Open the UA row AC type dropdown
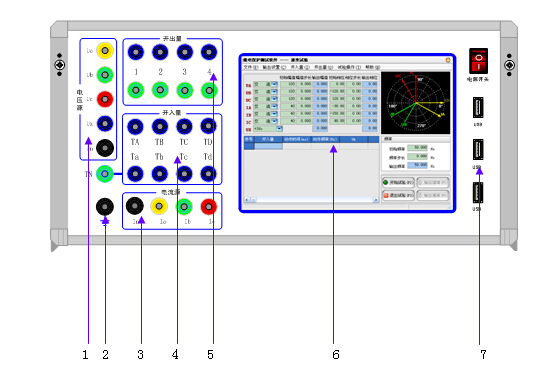This screenshot has width=557, height=385. 274,85
